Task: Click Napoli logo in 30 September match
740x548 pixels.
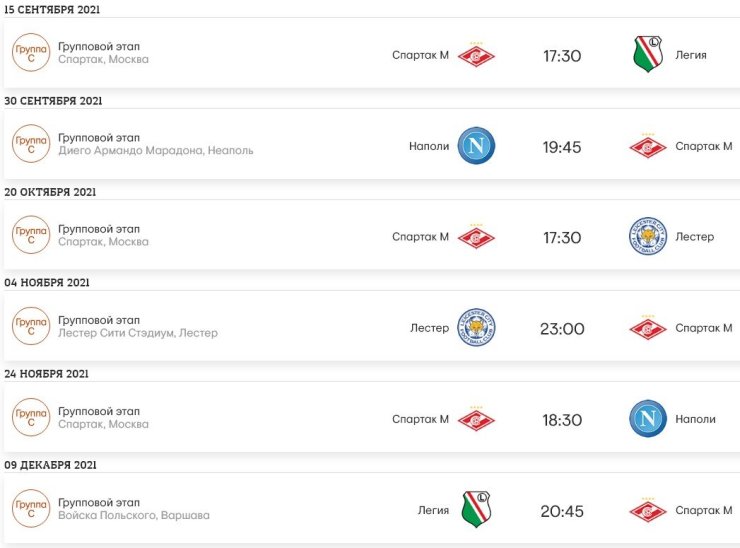Action: point(476,145)
